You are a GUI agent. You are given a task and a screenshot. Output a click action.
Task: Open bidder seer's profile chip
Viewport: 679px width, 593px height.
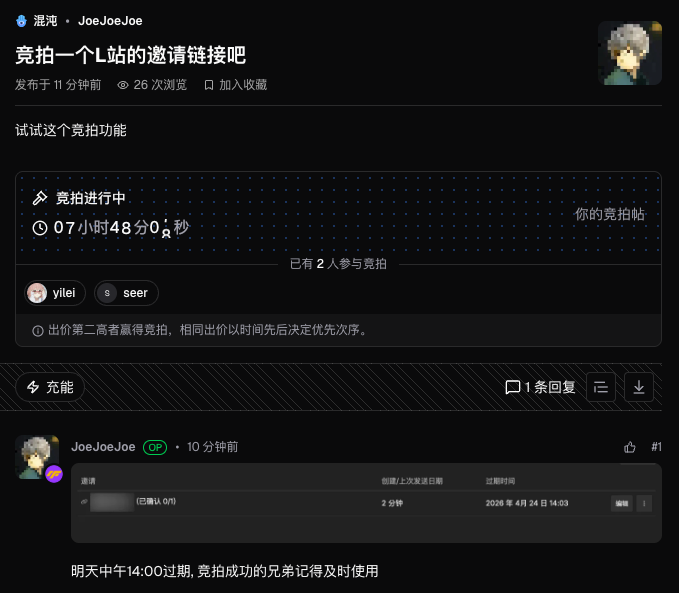(126, 293)
